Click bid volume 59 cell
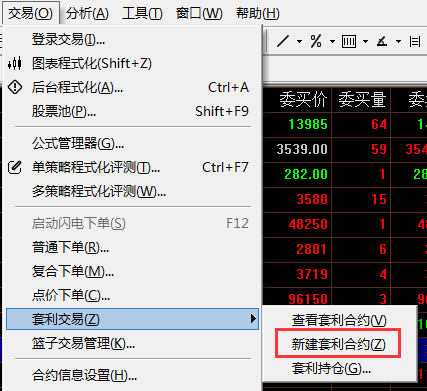Image resolution: width=427 pixels, height=391 pixels. click(361, 149)
